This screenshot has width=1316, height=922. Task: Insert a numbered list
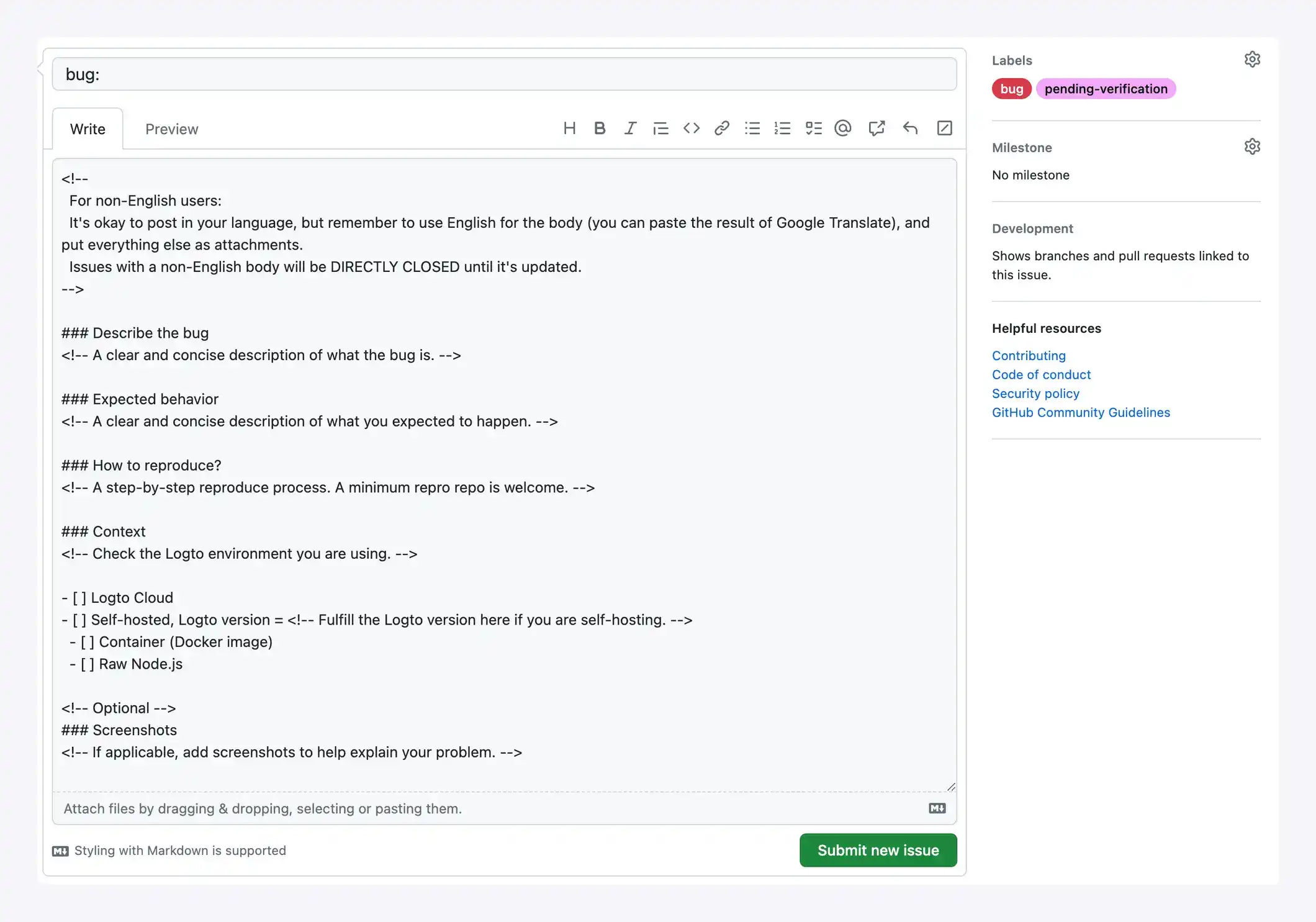782,129
